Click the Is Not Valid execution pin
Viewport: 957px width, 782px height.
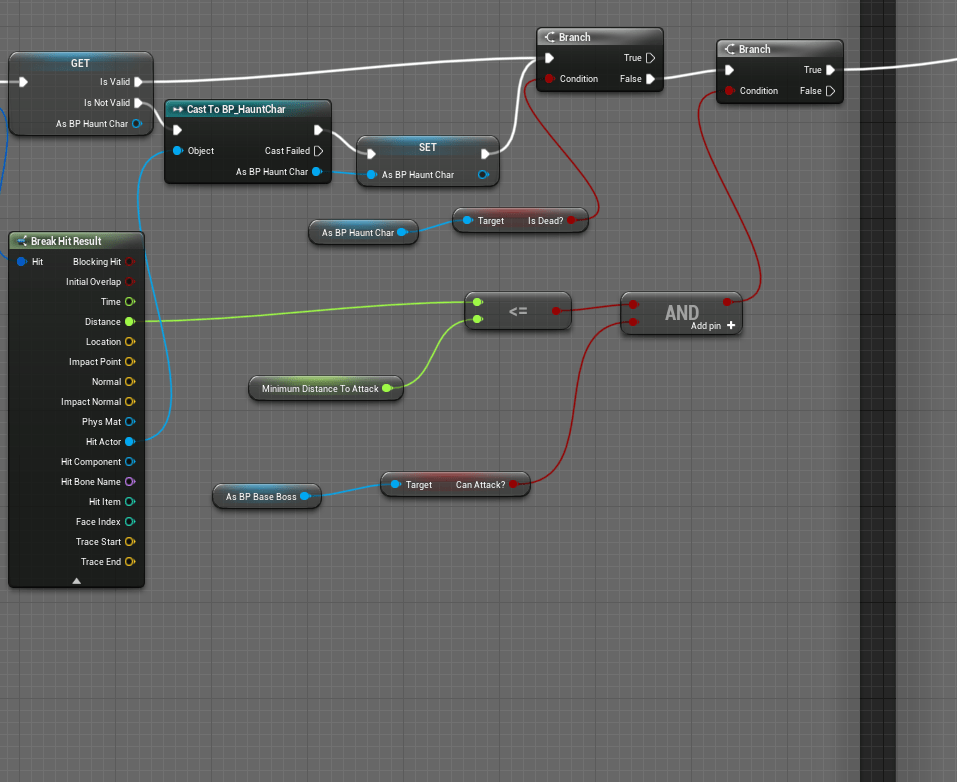(x=139, y=103)
